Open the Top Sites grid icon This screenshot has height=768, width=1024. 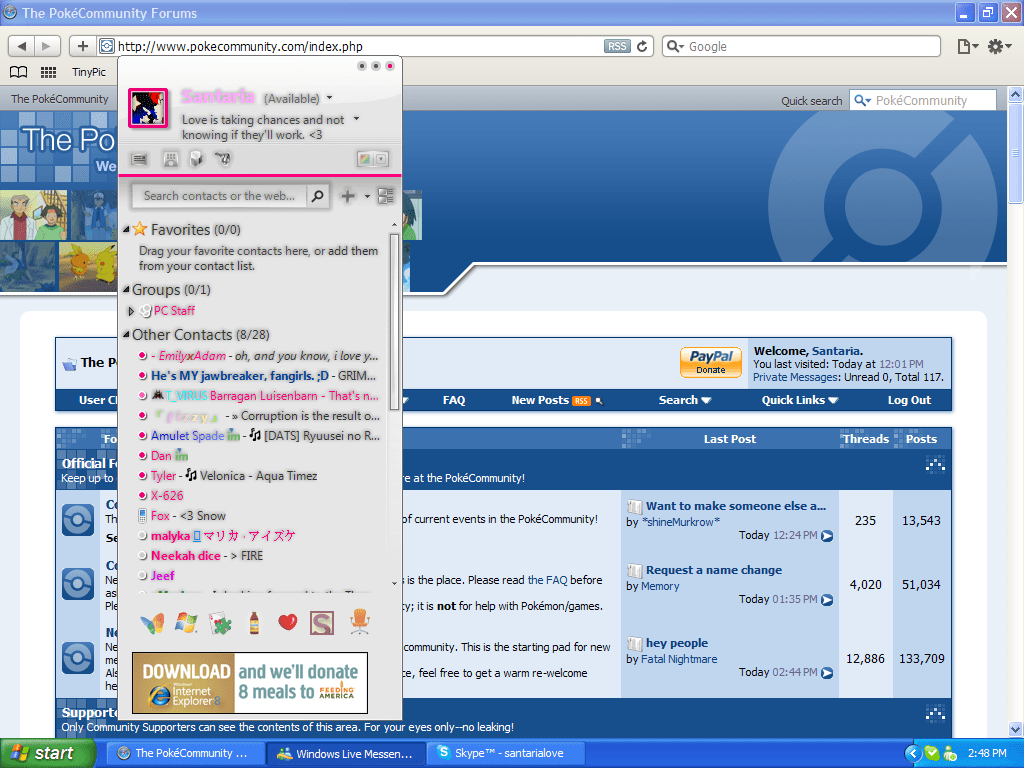pos(48,72)
